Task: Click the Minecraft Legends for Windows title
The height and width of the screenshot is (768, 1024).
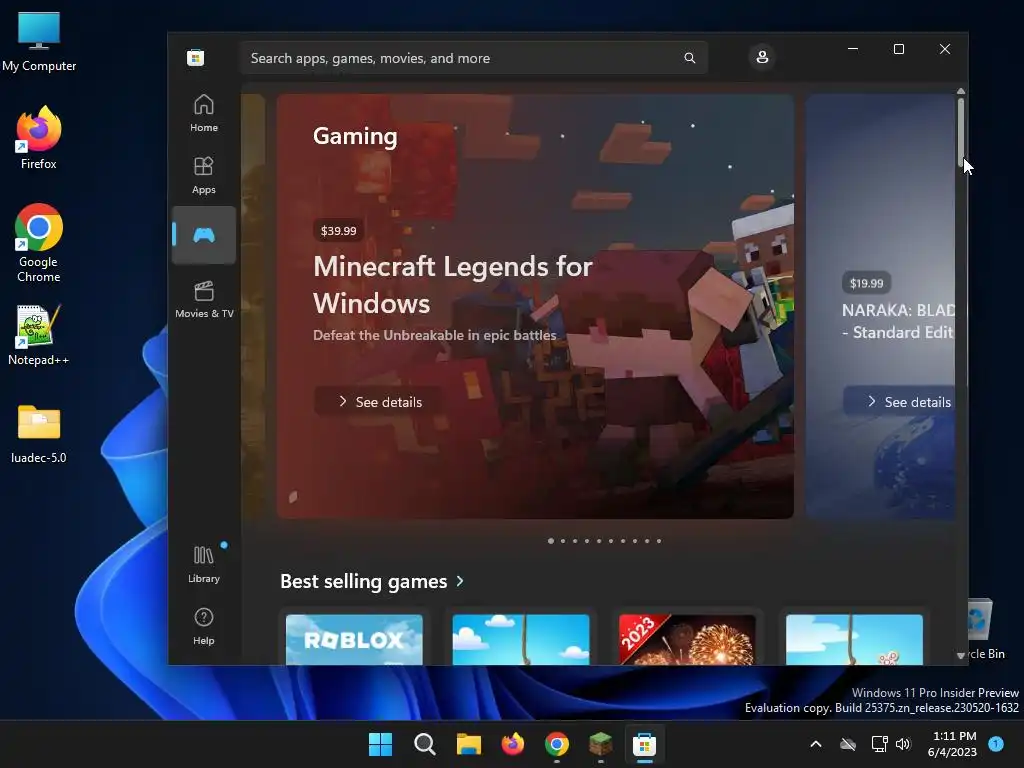Action: 453,285
